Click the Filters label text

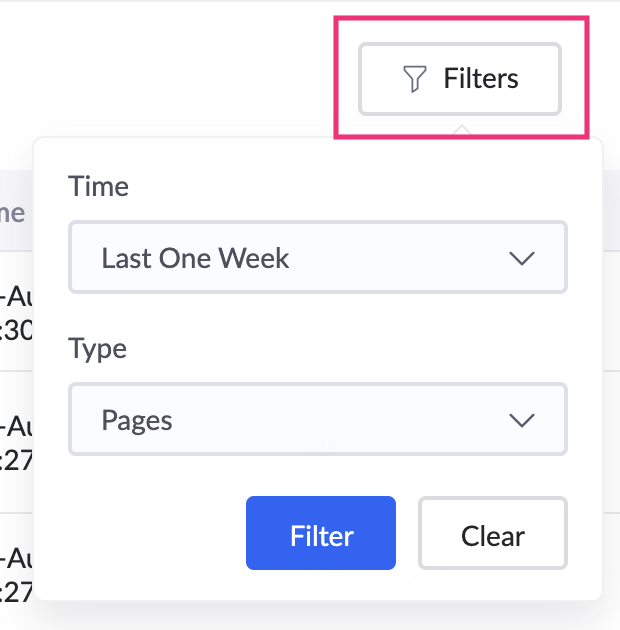click(481, 78)
